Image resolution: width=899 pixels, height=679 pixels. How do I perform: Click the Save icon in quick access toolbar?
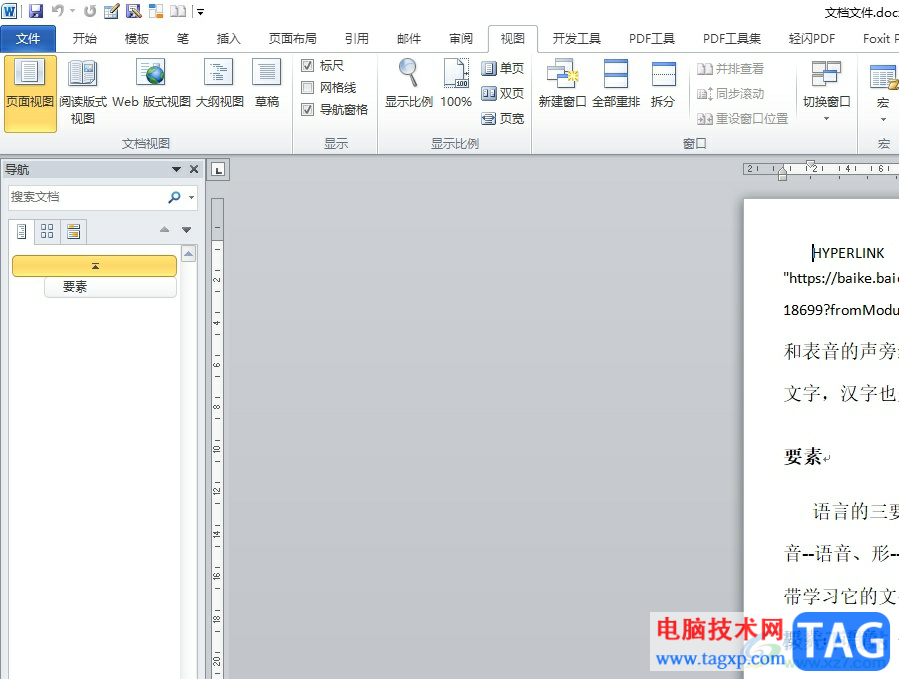(36, 11)
